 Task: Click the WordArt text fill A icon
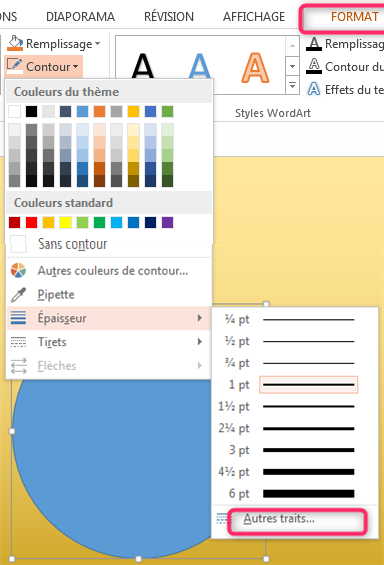click(x=314, y=44)
